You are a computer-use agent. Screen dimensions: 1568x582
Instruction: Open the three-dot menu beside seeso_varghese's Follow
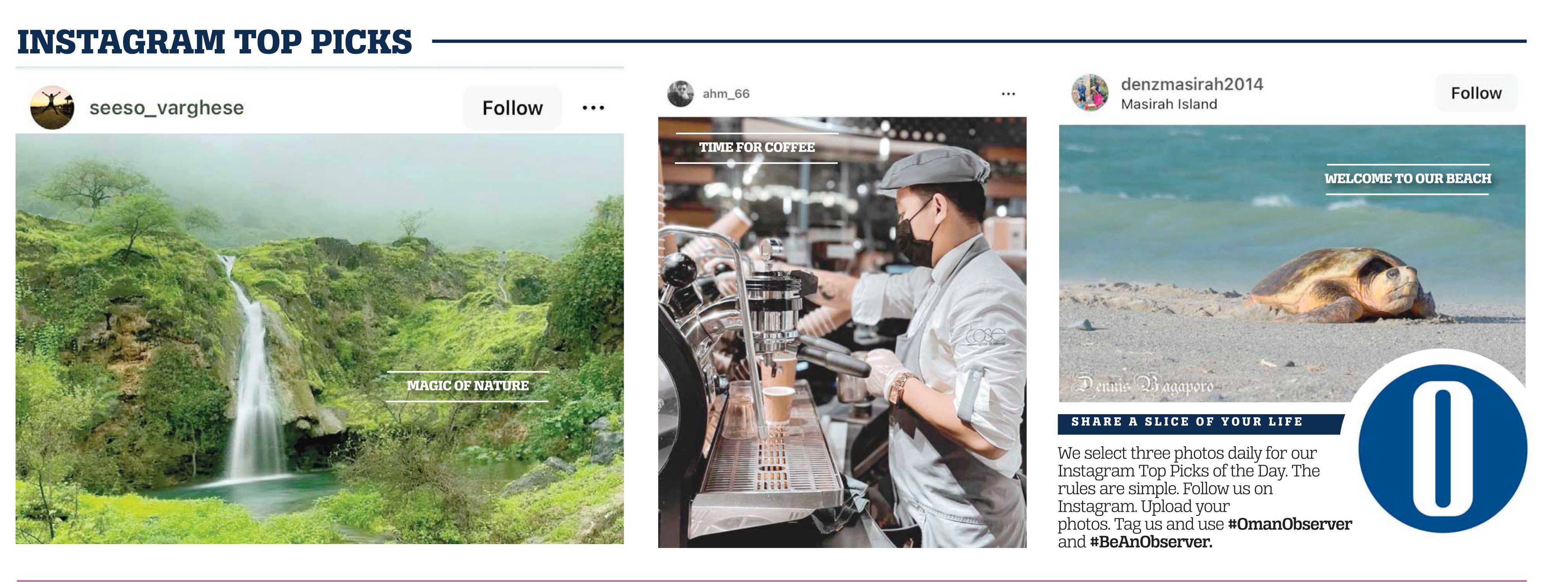593,108
